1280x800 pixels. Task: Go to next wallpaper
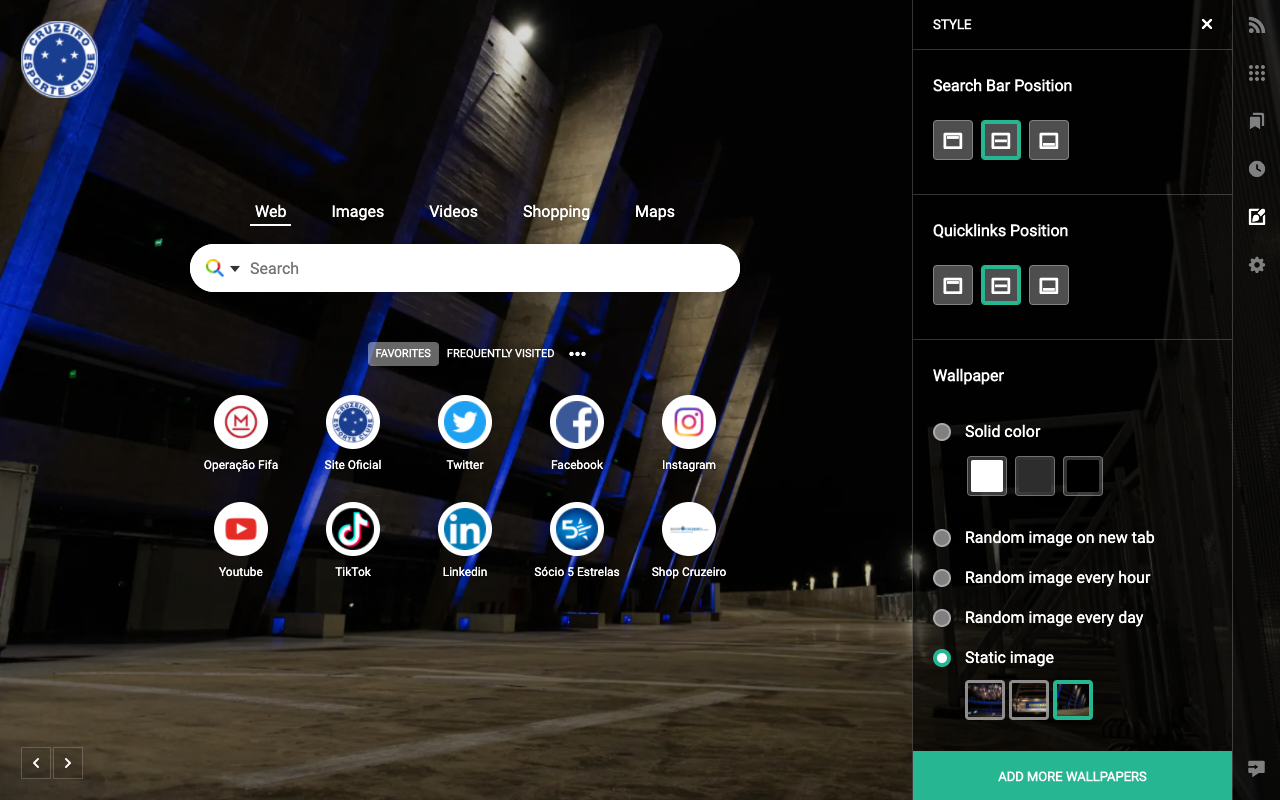coord(68,763)
